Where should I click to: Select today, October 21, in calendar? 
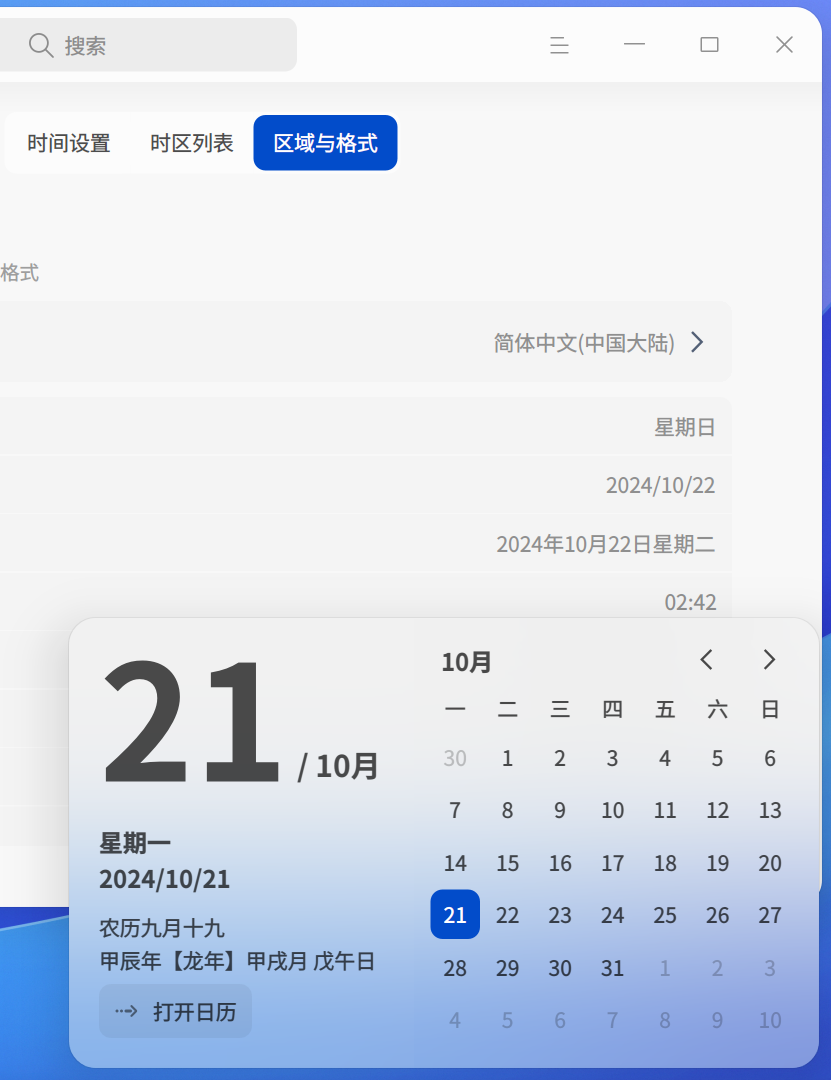click(455, 915)
